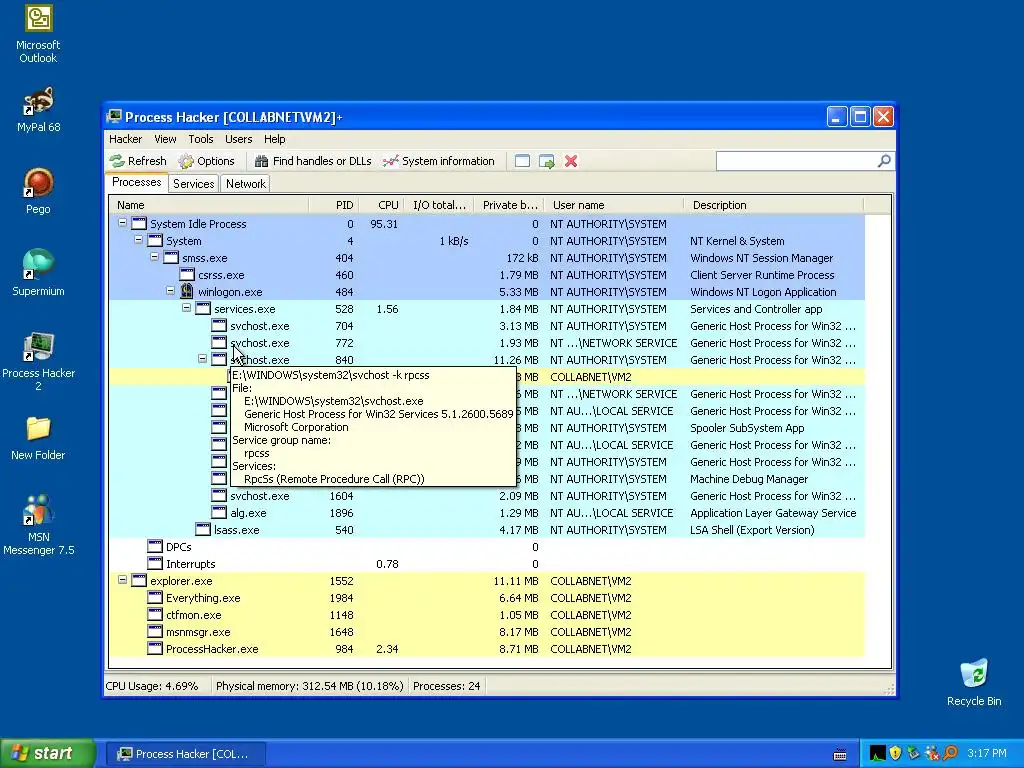This screenshot has width=1024, height=768.
Task: Focus the process search box
Action: coord(797,161)
